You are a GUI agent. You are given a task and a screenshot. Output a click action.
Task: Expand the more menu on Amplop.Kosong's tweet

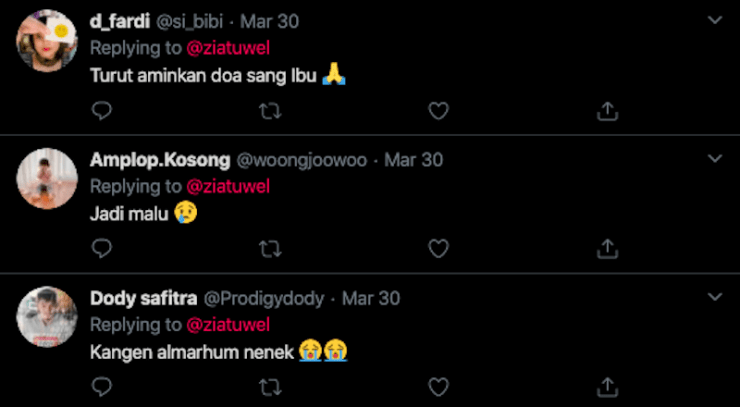tap(715, 159)
